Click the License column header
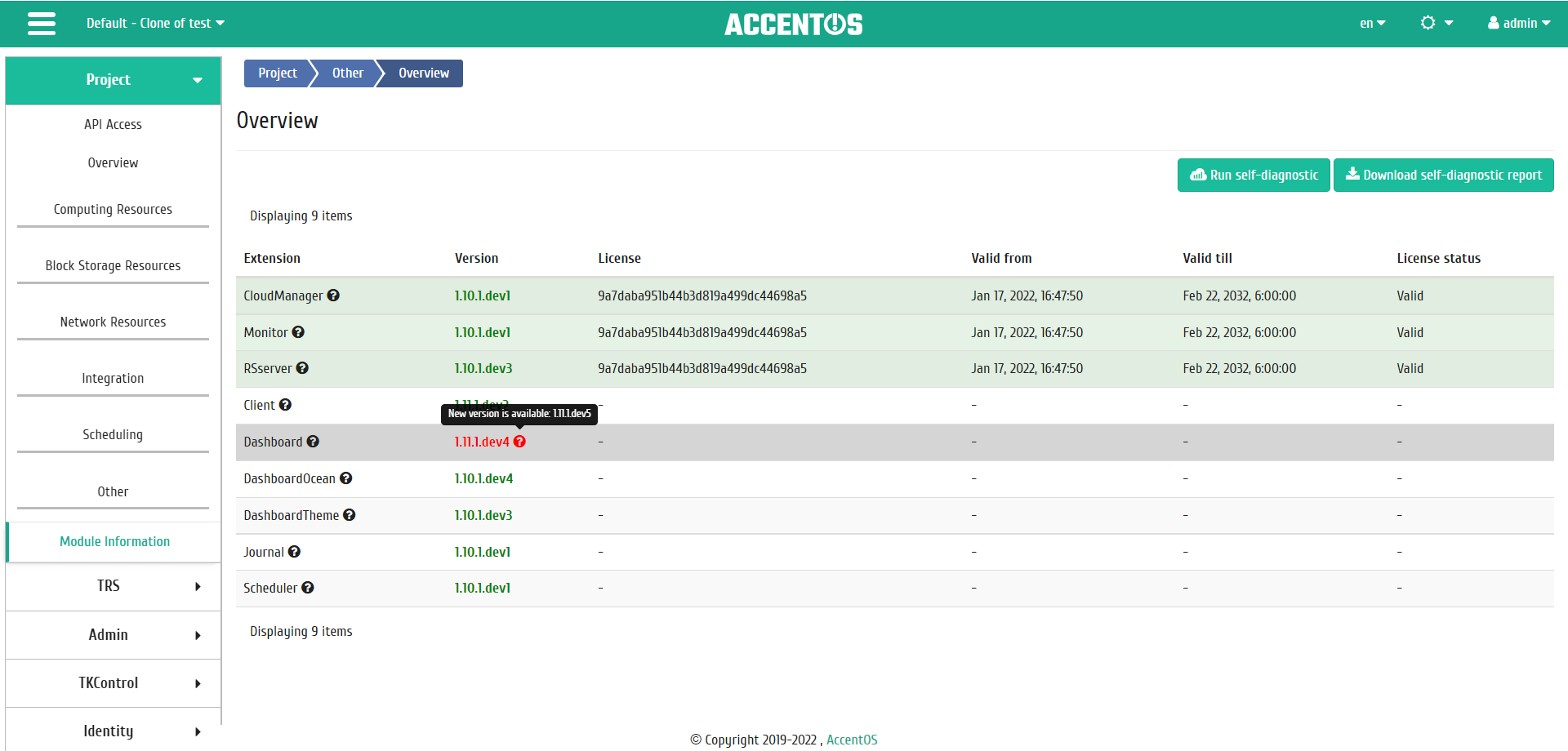 click(619, 258)
